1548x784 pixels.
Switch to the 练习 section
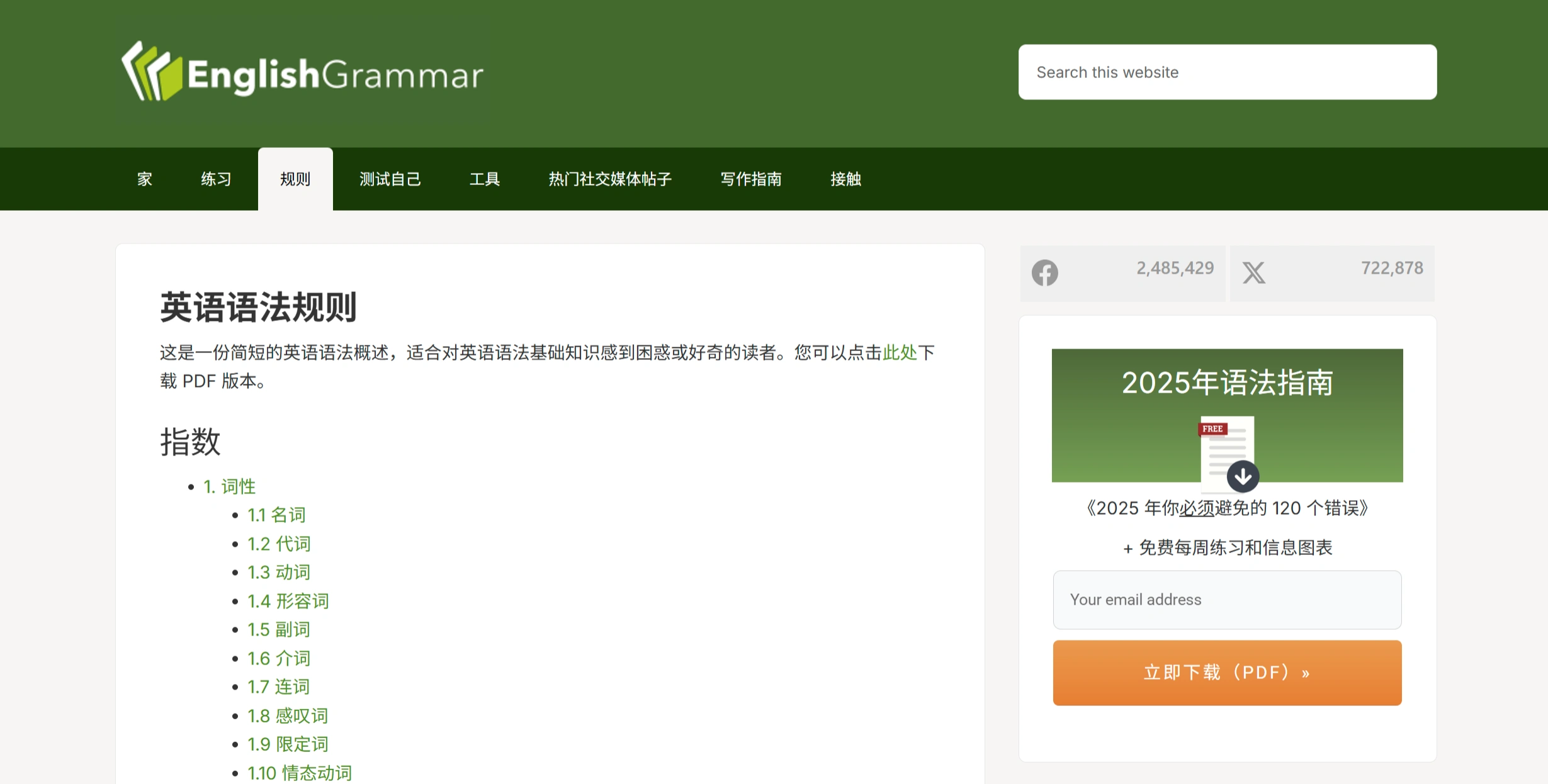[215, 179]
